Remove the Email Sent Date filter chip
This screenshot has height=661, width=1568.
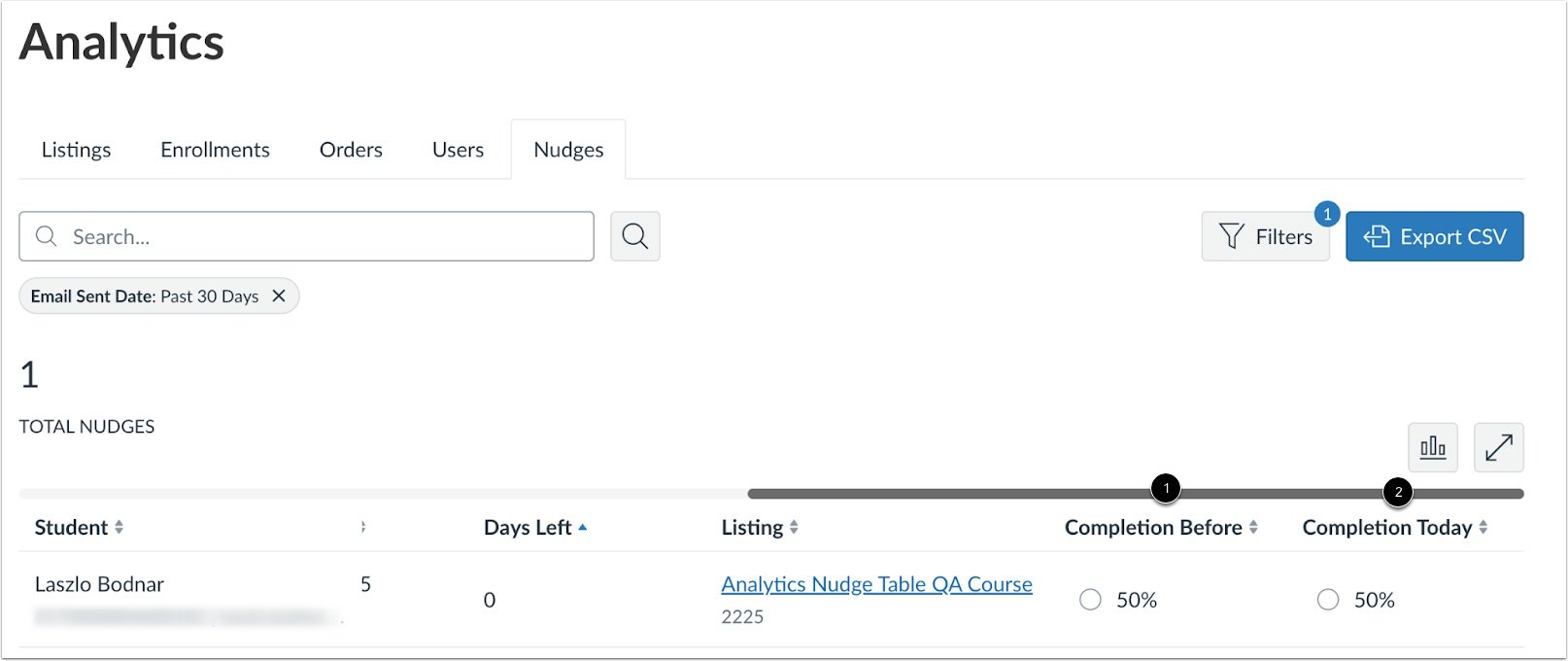point(279,296)
